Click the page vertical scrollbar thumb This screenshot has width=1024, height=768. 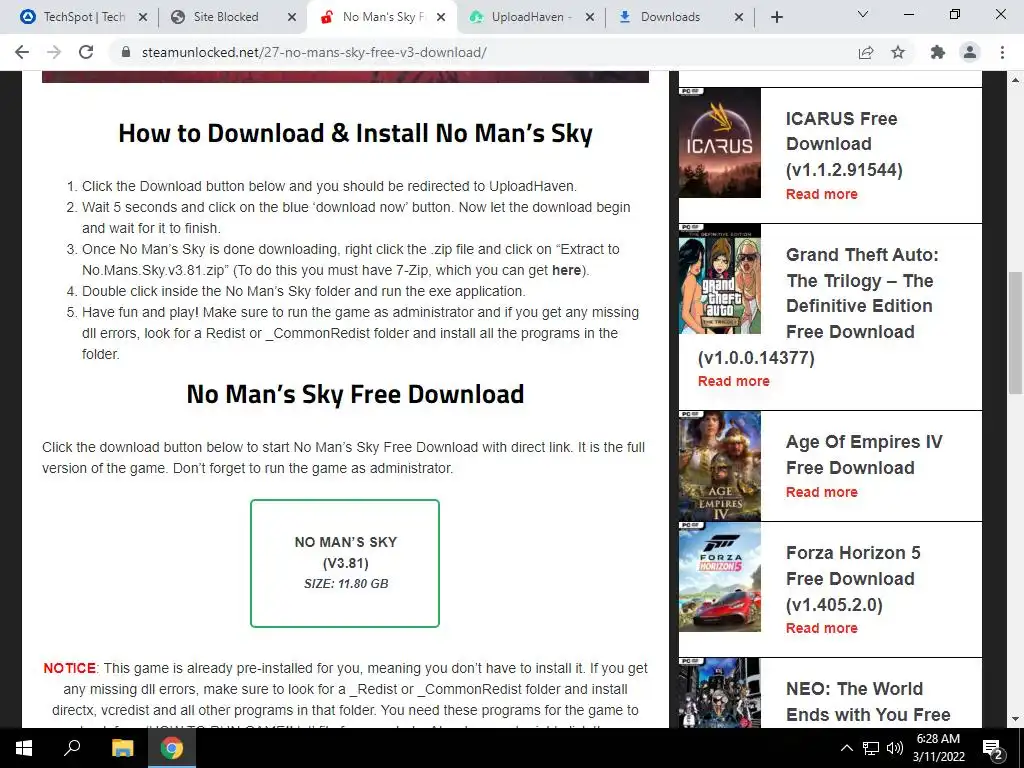[x=1015, y=333]
